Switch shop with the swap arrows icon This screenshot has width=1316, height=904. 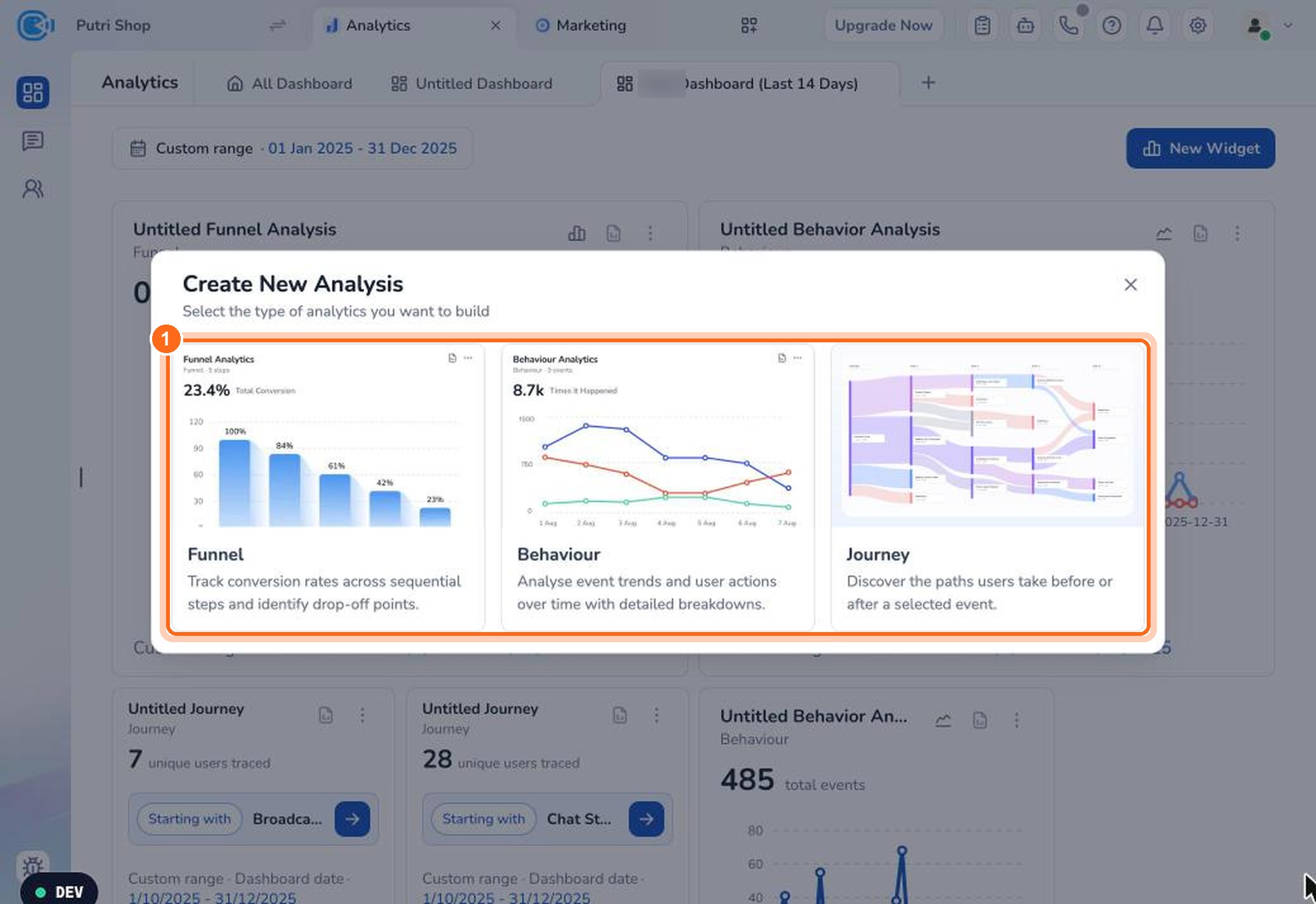pyautogui.click(x=278, y=25)
